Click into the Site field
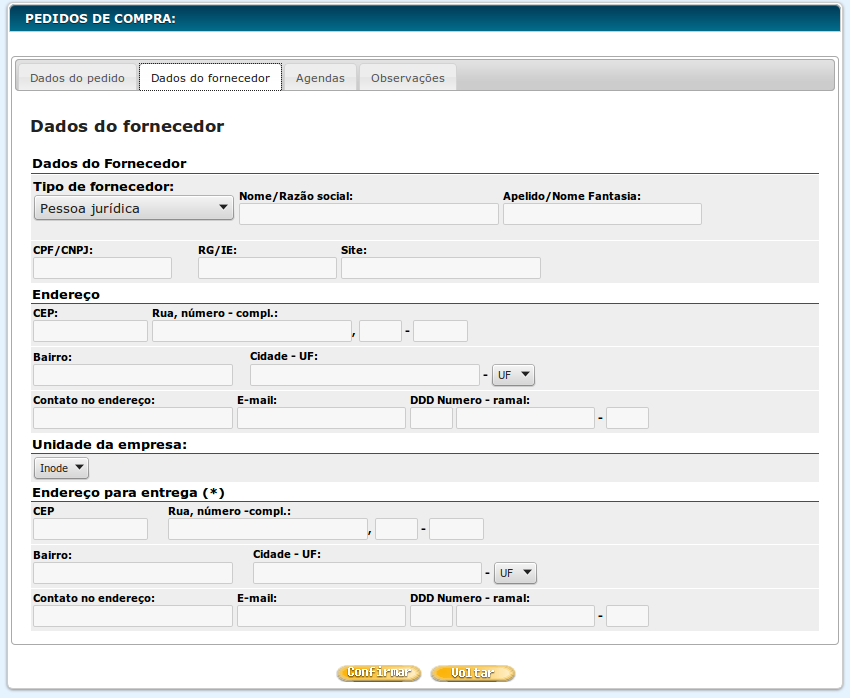The height and width of the screenshot is (698, 850). pos(440,268)
